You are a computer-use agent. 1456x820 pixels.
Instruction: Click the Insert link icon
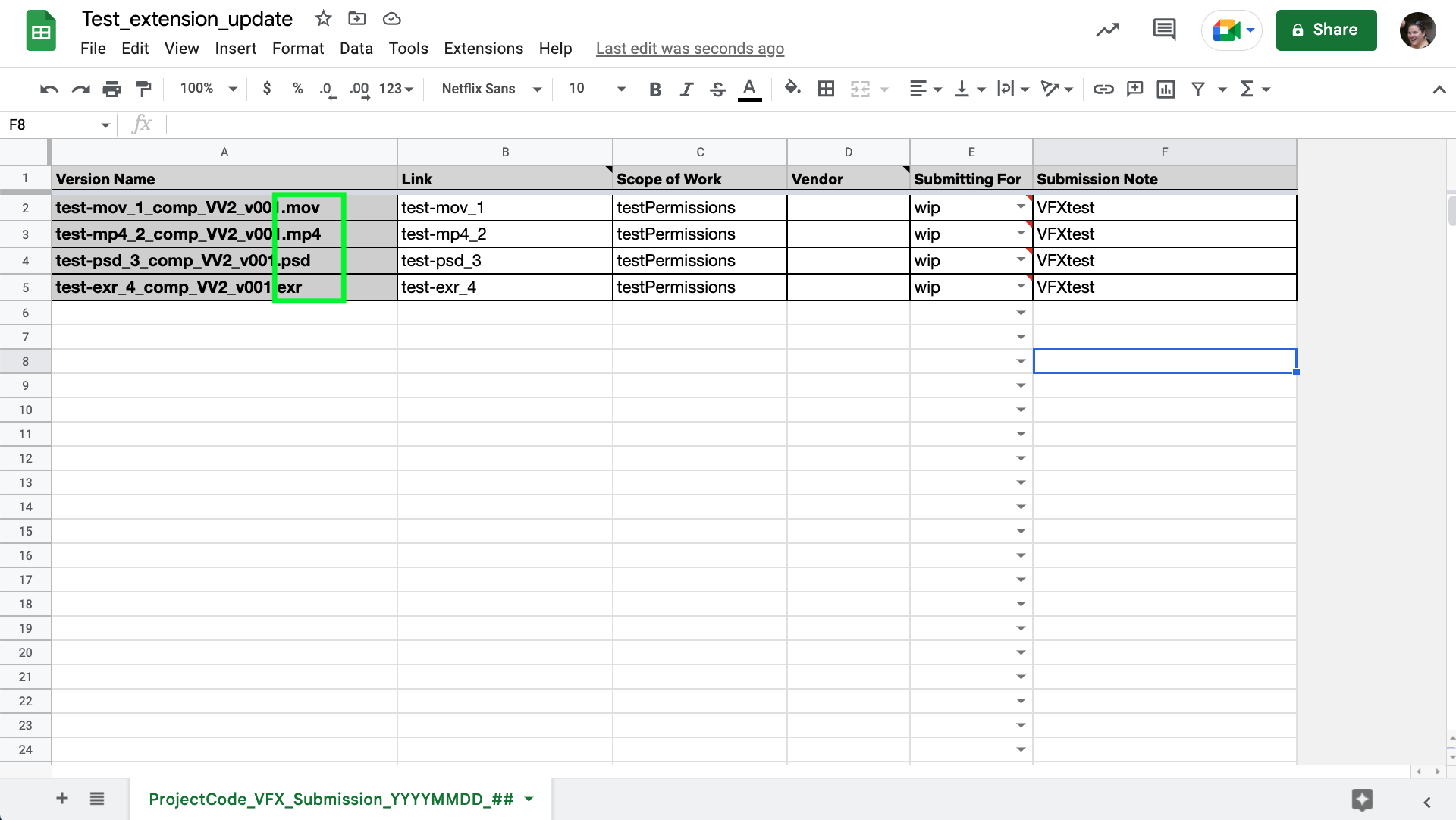pos(1103,90)
